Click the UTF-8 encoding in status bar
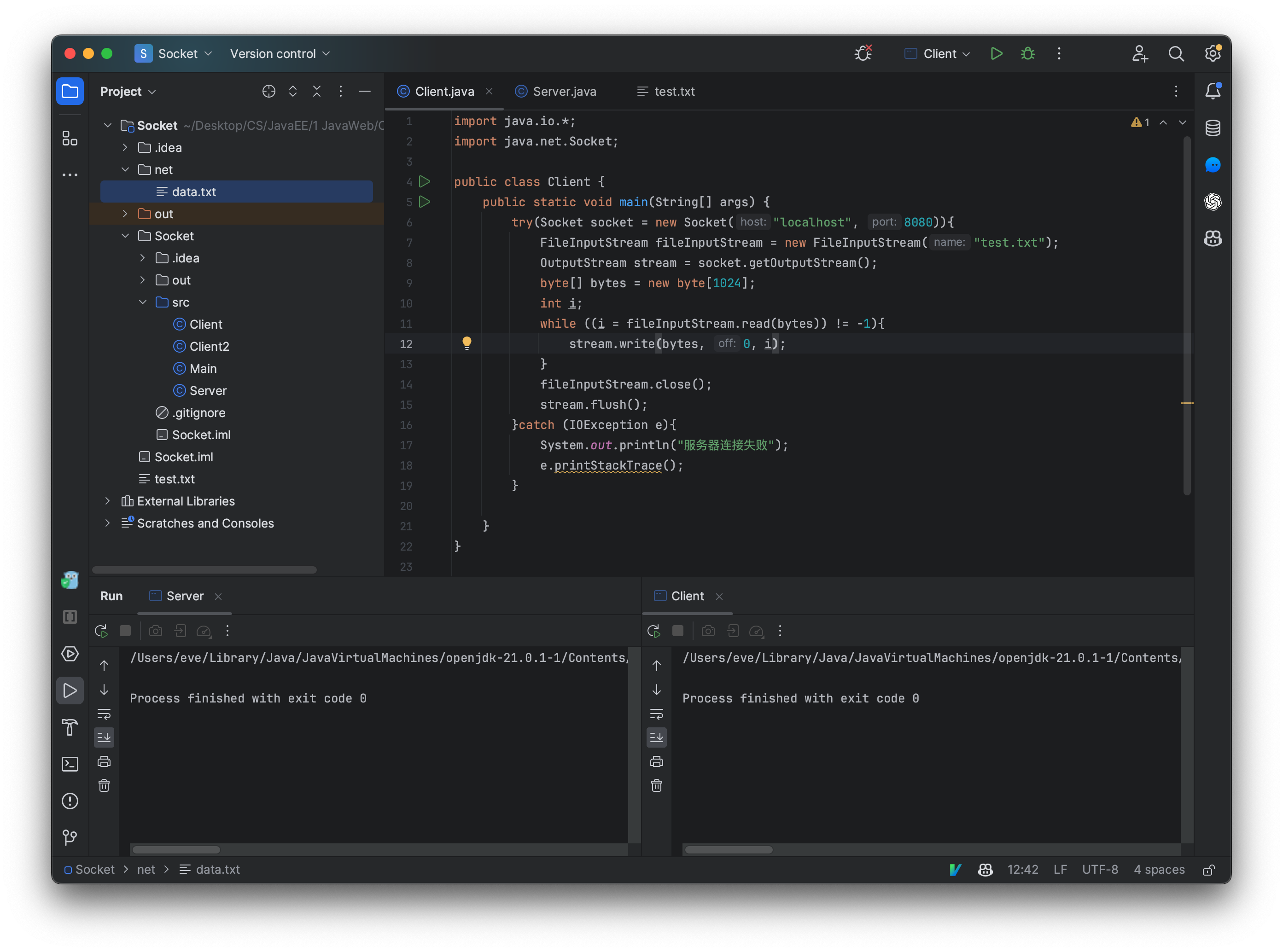The height and width of the screenshot is (952, 1283). [1100, 870]
